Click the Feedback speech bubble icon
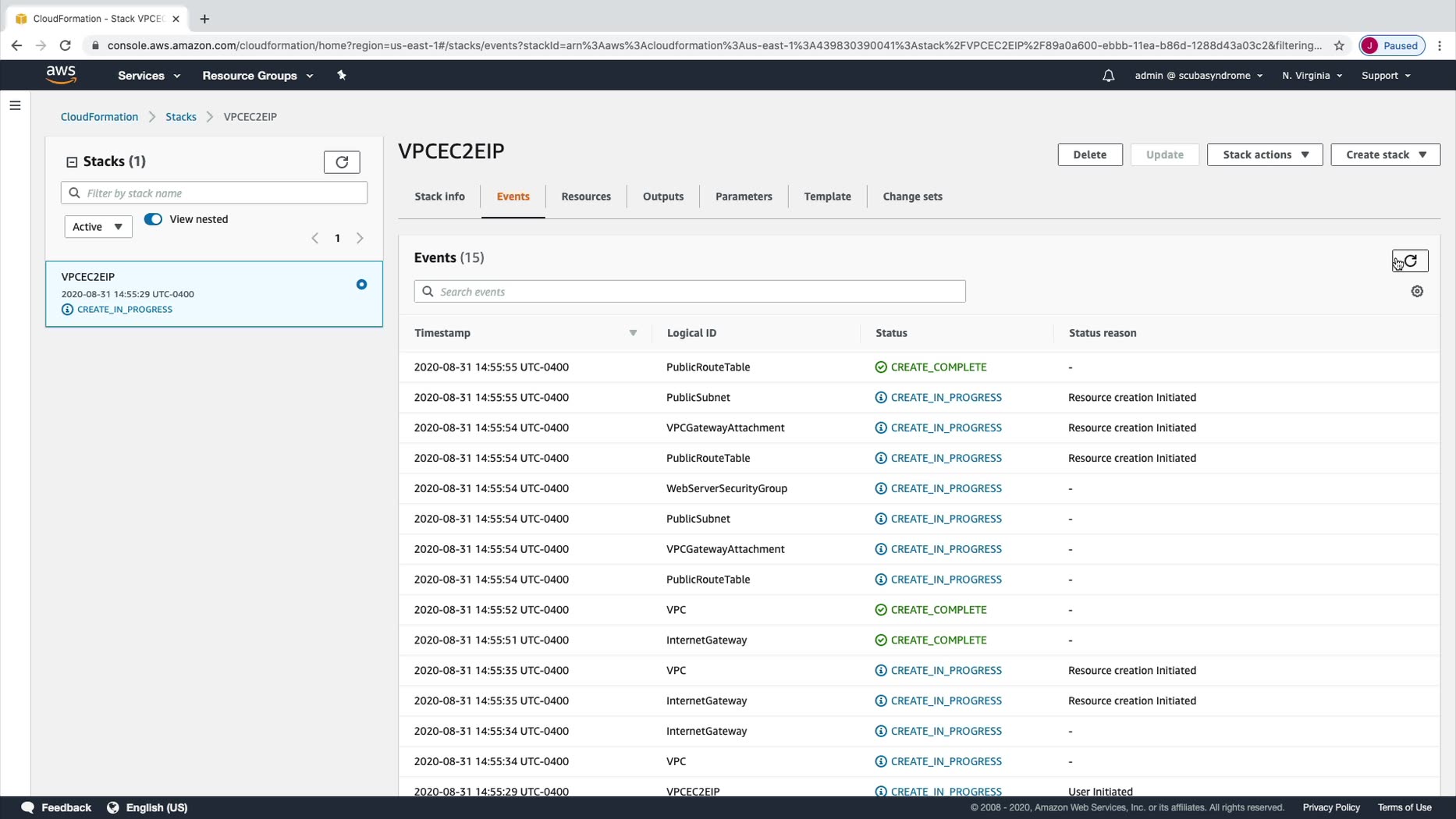 coord(28,807)
